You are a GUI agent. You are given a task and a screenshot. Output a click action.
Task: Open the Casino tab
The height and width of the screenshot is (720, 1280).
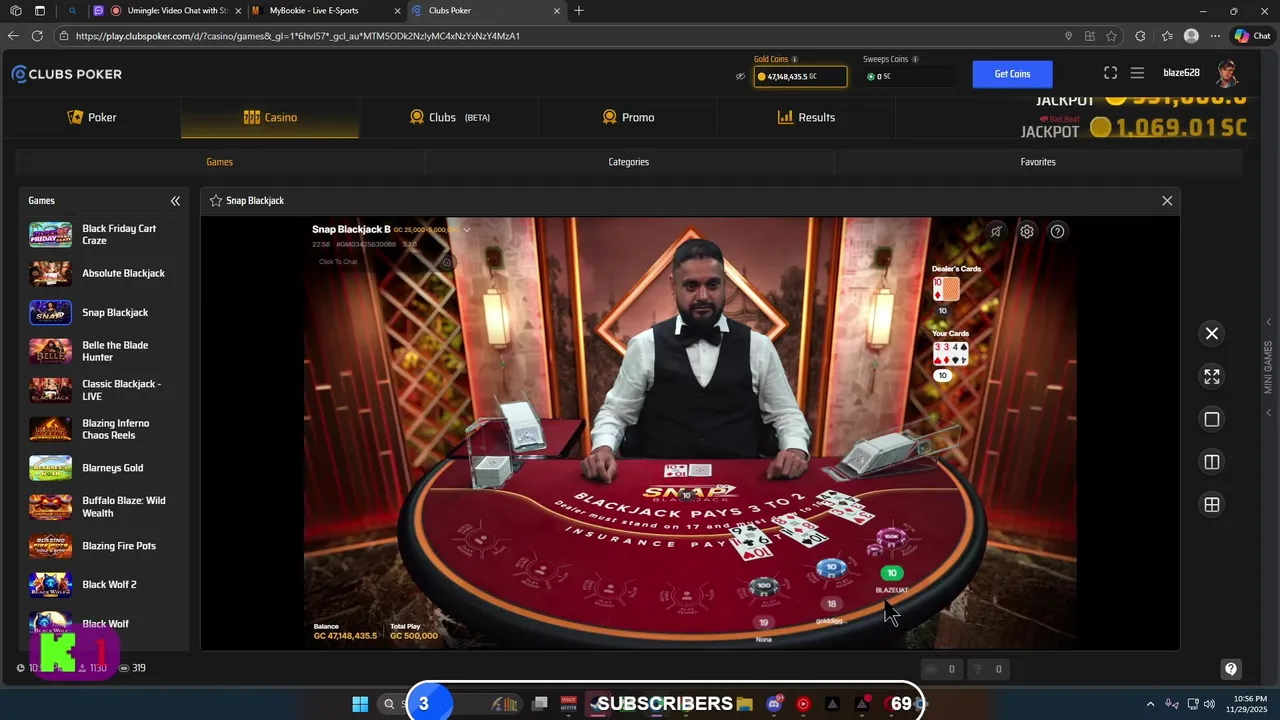pos(270,117)
